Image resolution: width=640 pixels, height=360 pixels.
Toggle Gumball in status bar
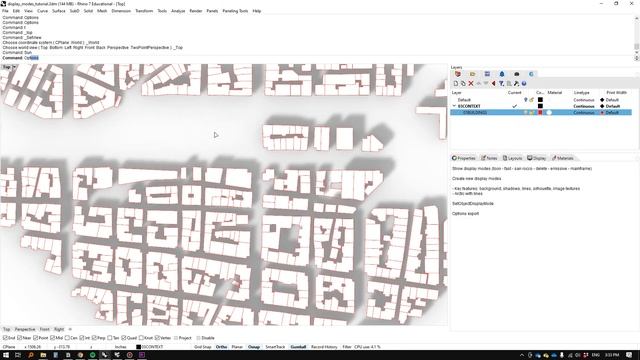pyautogui.click(x=298, y=347)
